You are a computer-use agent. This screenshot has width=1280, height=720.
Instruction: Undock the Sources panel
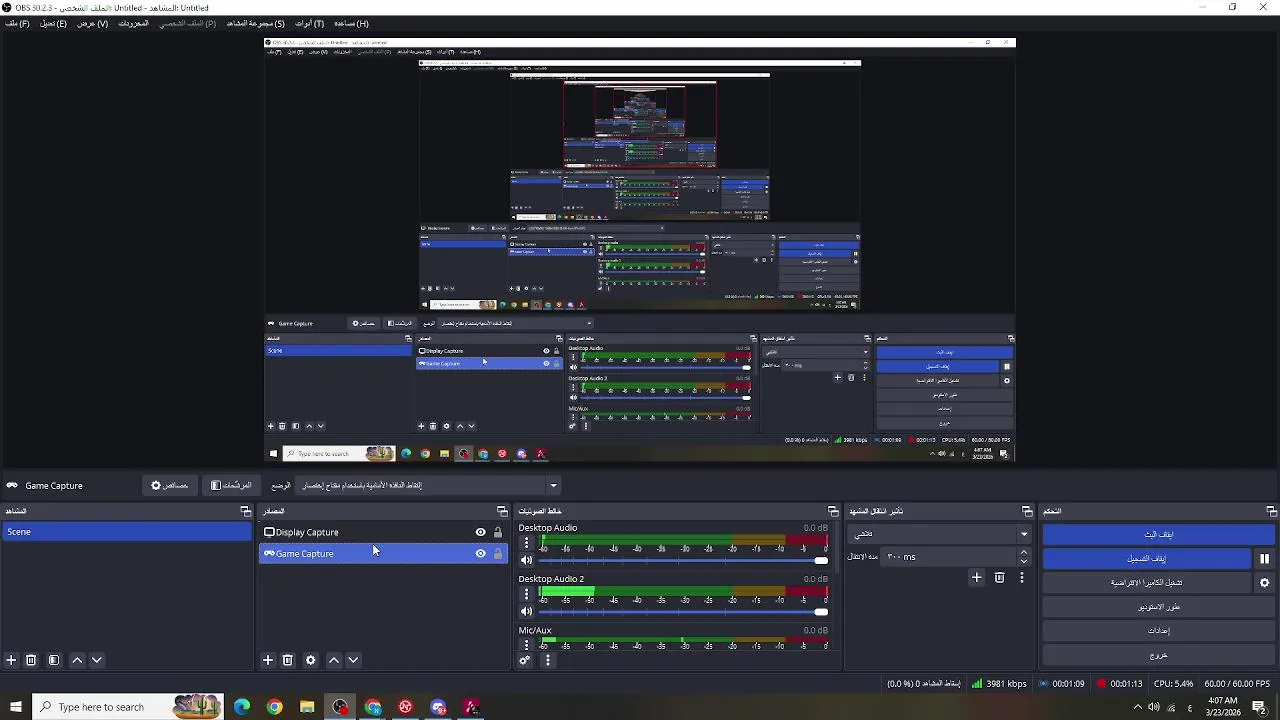click(x=502, y=511)
